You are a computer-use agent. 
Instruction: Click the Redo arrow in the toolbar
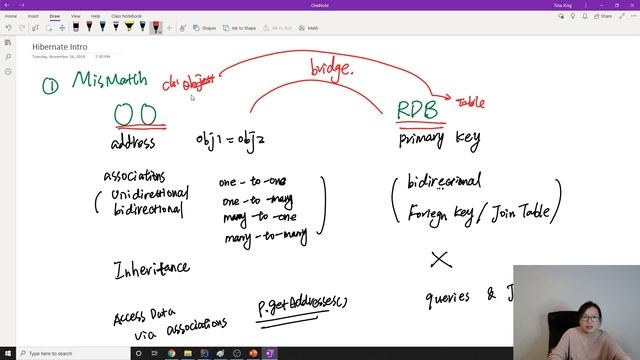point(22,28)
